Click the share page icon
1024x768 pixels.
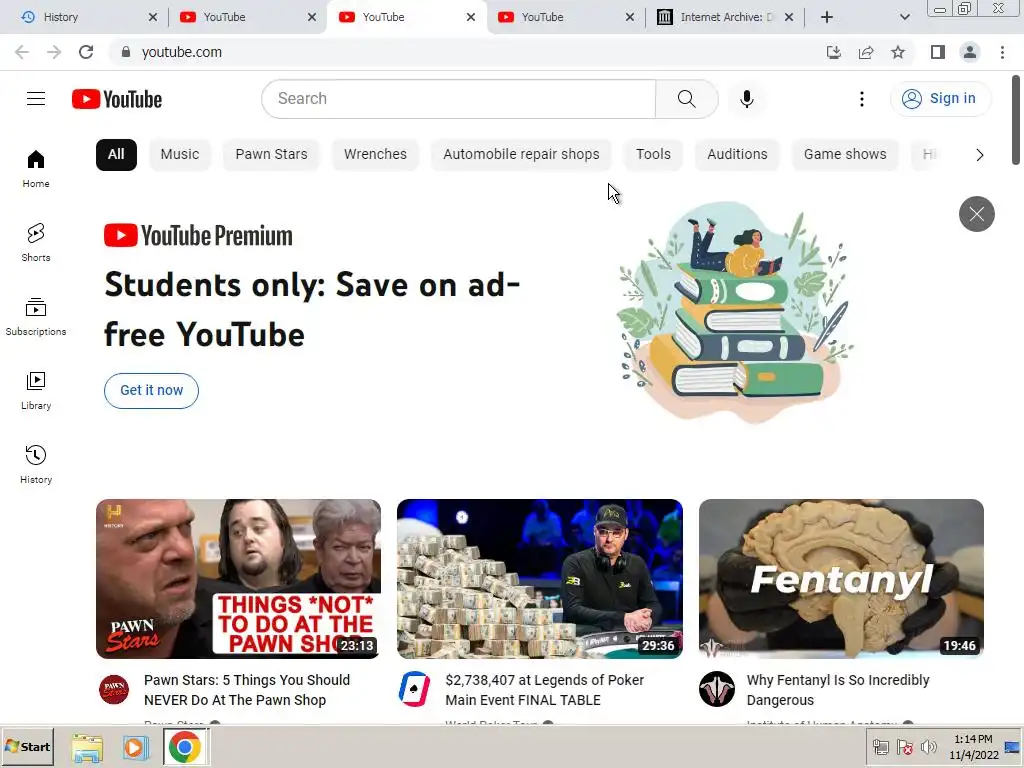[866, 52]
